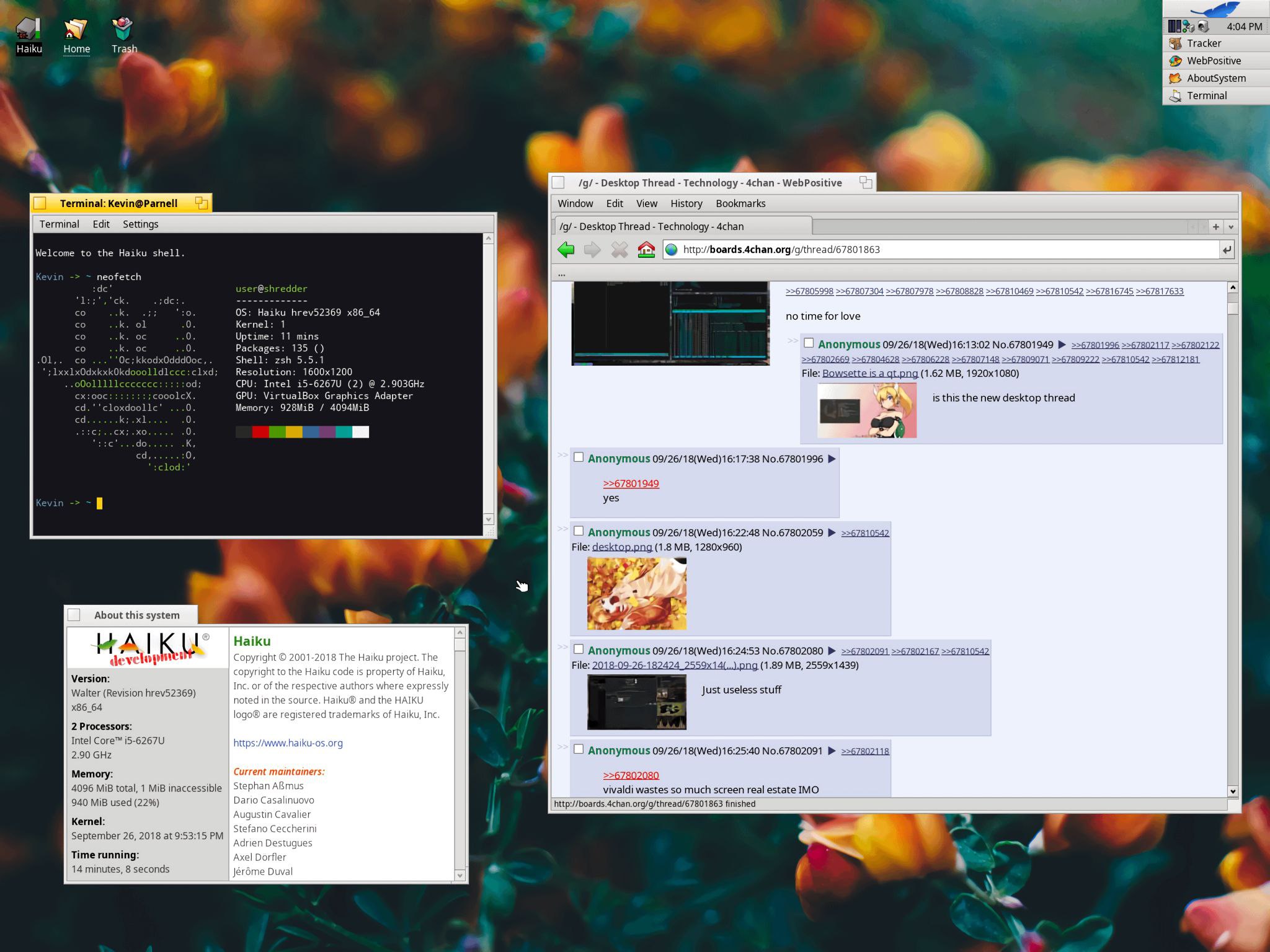1270x952 pixels.
Task: Follow the red >>67802080 quote link
Action: tap(631, 775)
